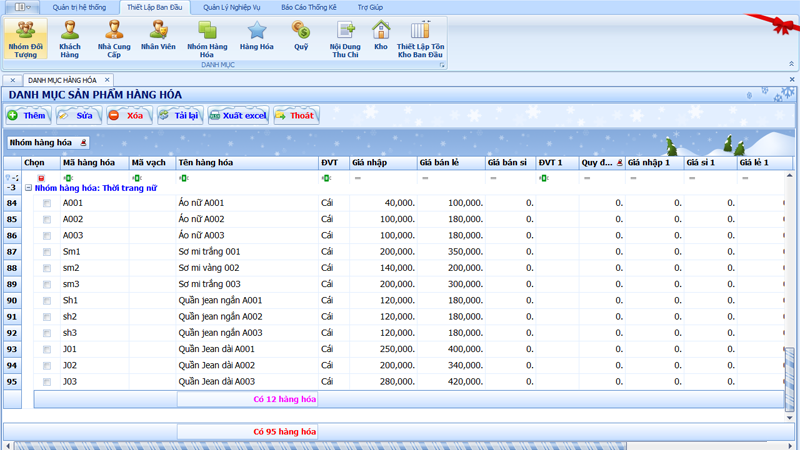Select cell Sơ mi vàng 002
Image resolution: width=800 pixels, height=450 pixels.
pyautogui.click(x=247, y=268)
